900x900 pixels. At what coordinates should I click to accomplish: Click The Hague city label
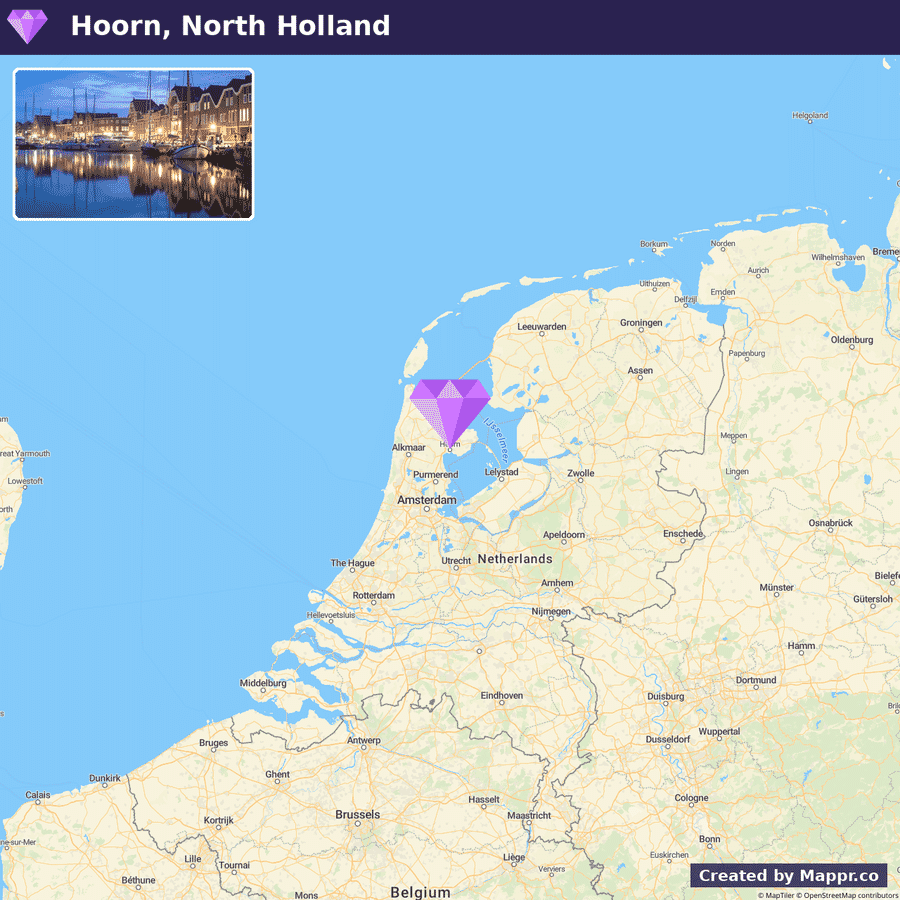pyautogui.click(x=352, y=563)
